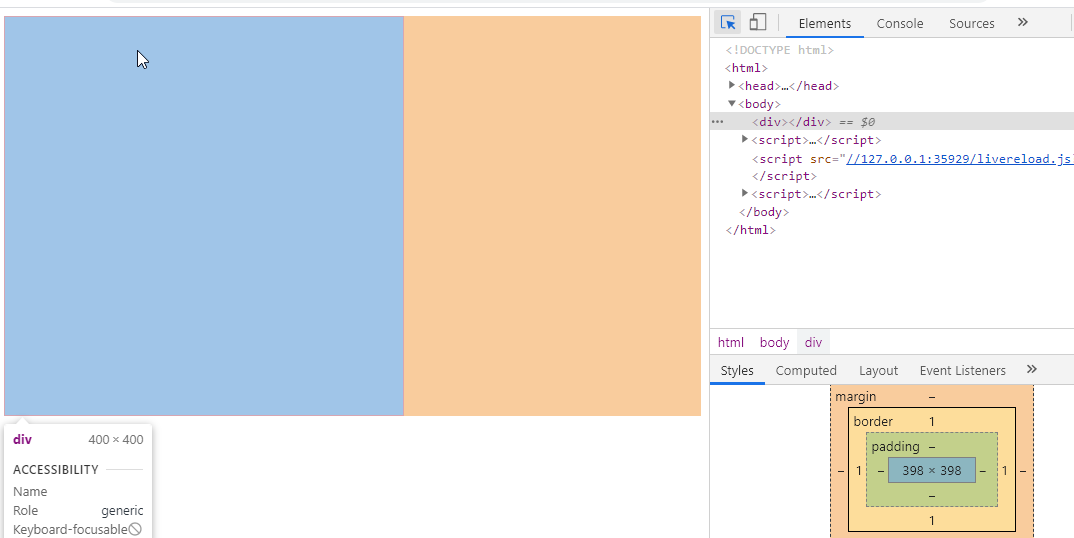Click html in the breadcrumb bar

tap(730, 342)
